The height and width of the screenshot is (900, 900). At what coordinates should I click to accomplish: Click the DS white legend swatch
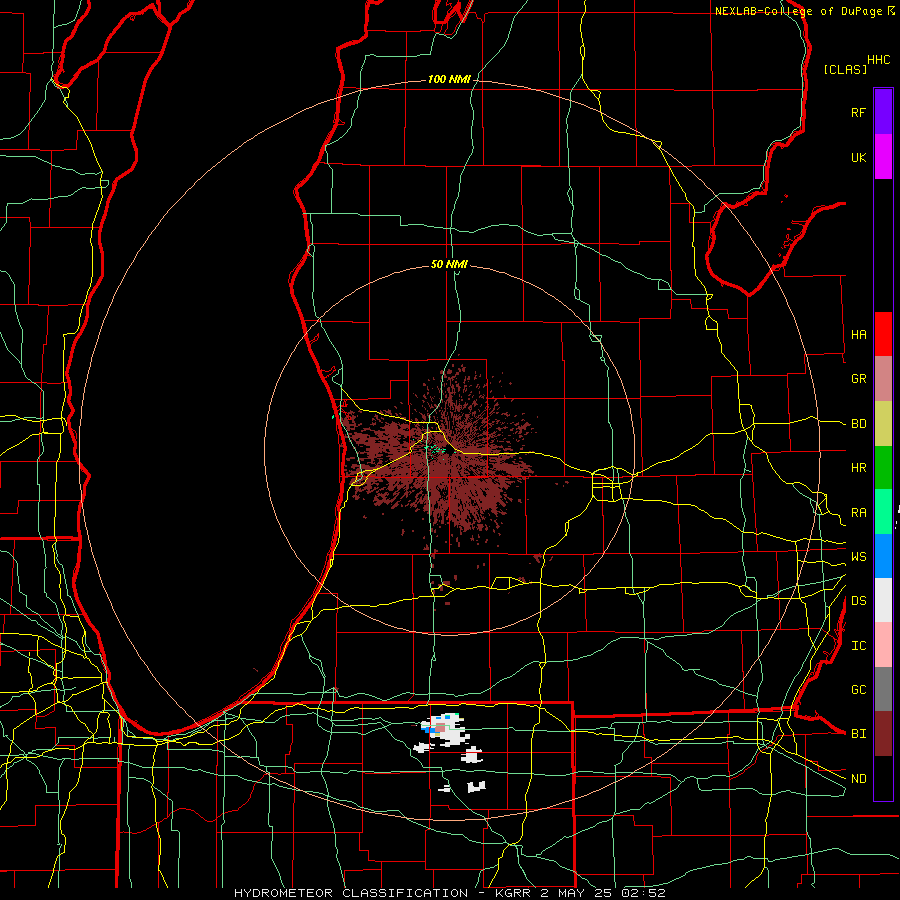883,600
